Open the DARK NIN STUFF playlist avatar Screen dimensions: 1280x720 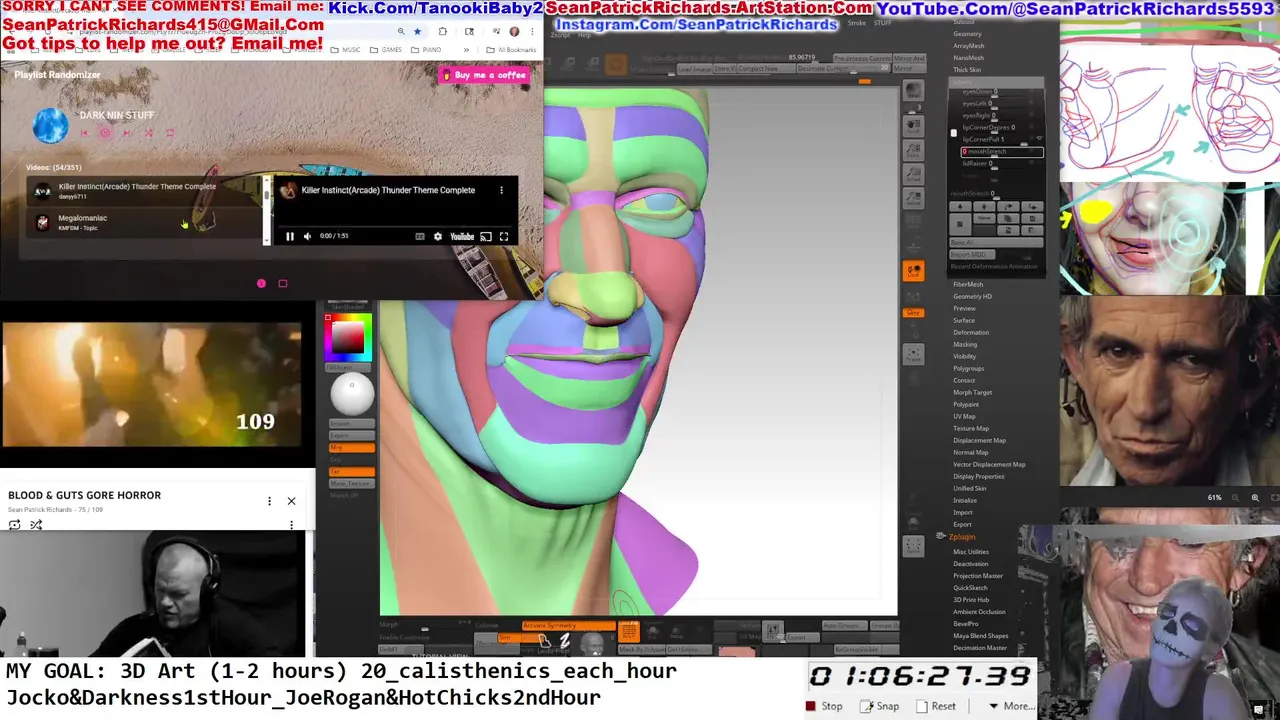50,125
